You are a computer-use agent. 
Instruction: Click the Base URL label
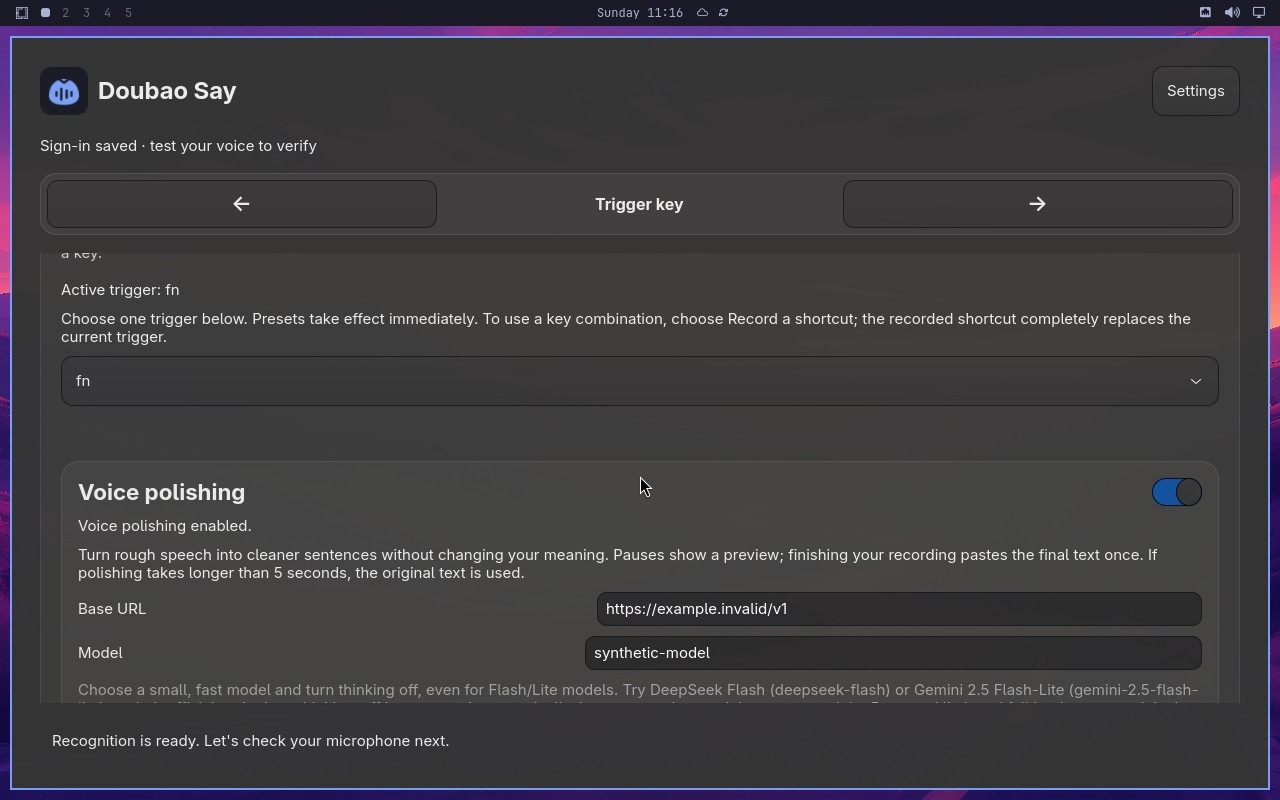click(112, 609)
